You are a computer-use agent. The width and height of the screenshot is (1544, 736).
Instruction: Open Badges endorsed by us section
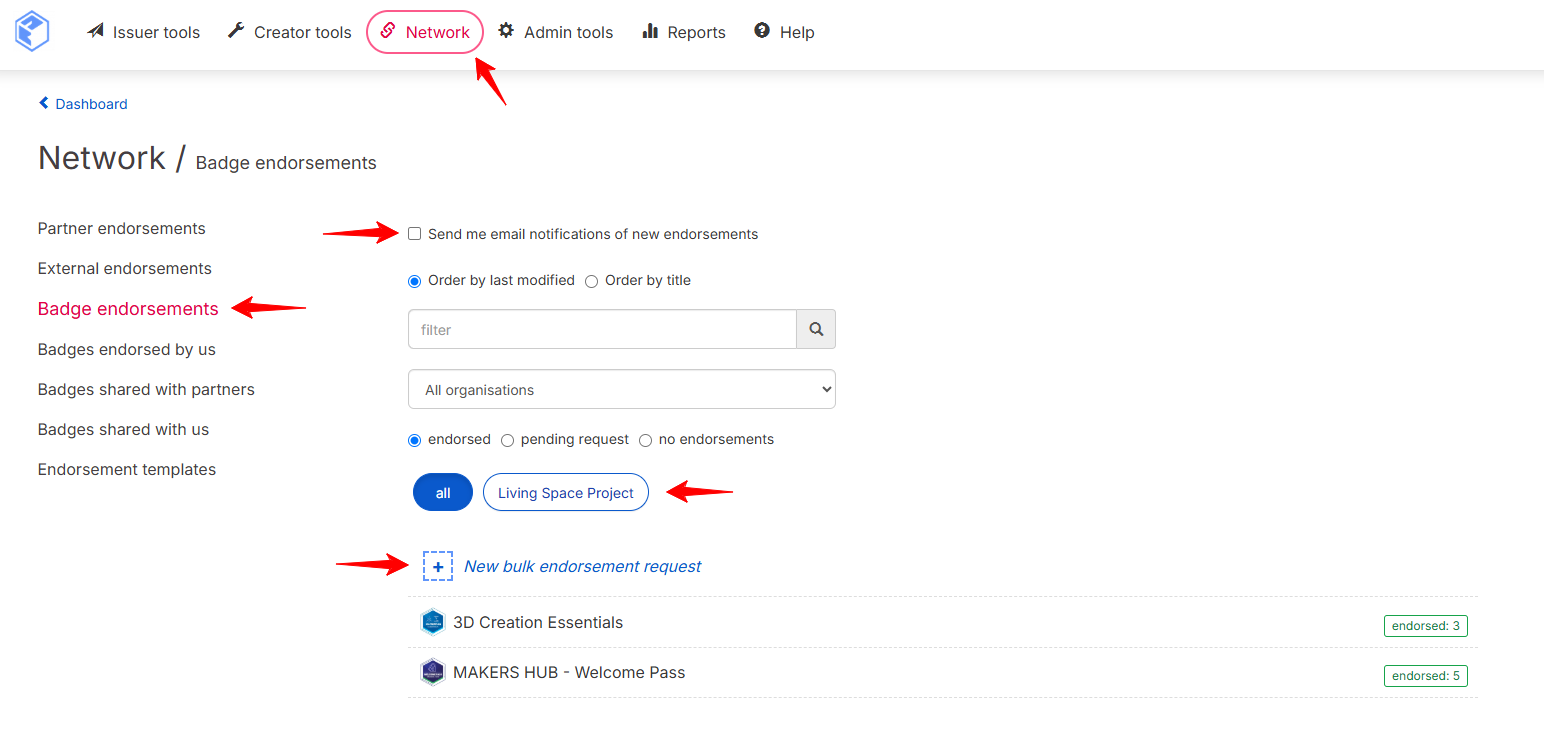[x=127, y=349]
